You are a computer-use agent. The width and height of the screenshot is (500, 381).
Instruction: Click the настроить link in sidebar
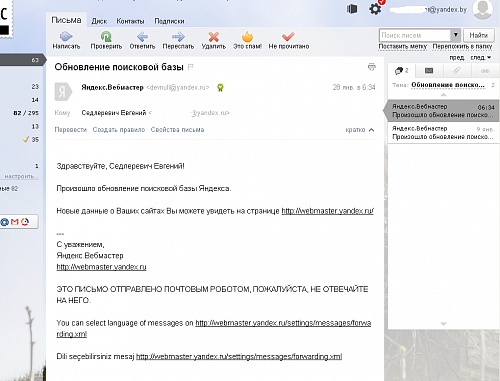pos(19,176)
